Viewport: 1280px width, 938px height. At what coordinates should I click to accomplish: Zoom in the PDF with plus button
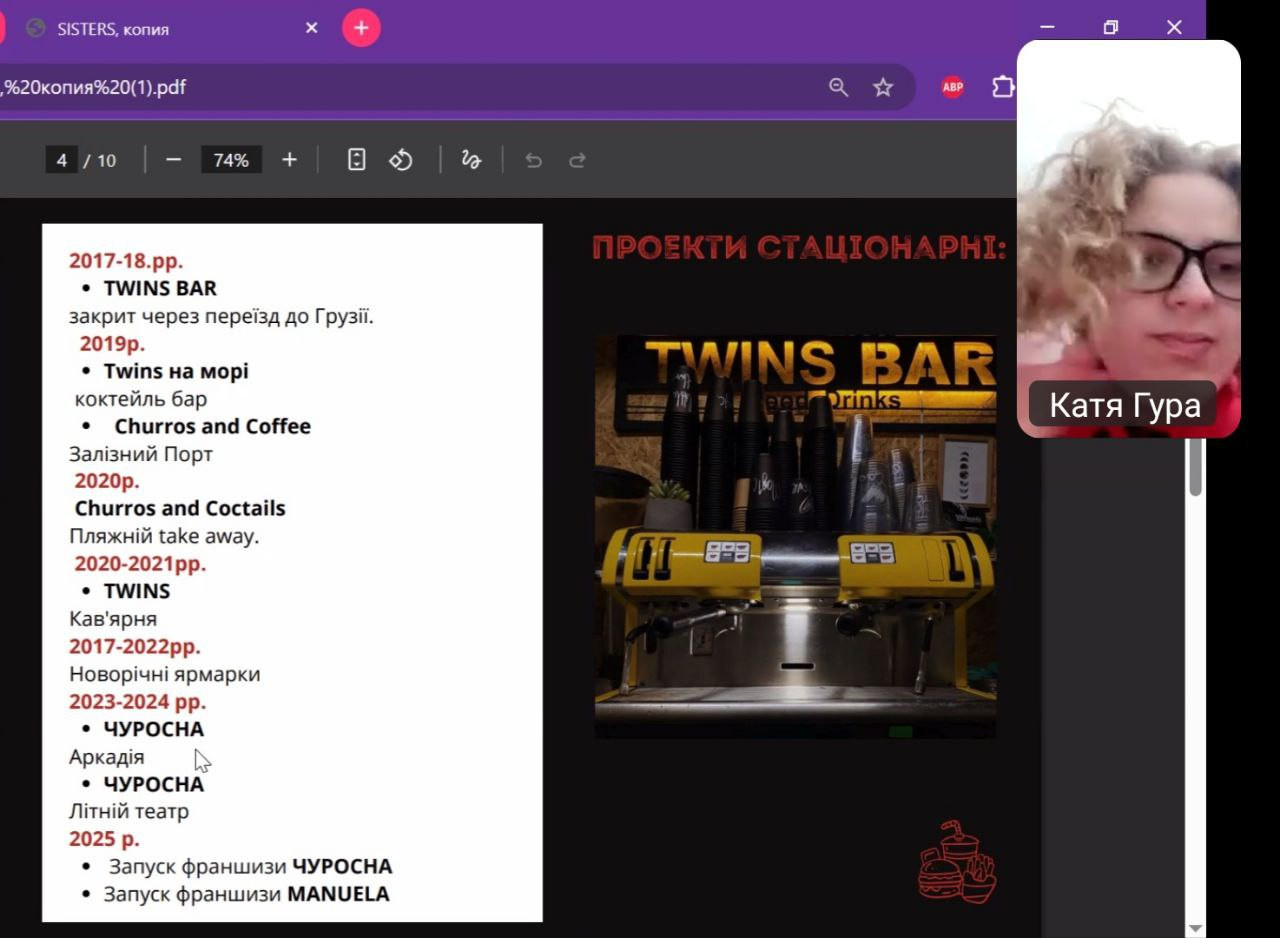click(x=289, y=160)
